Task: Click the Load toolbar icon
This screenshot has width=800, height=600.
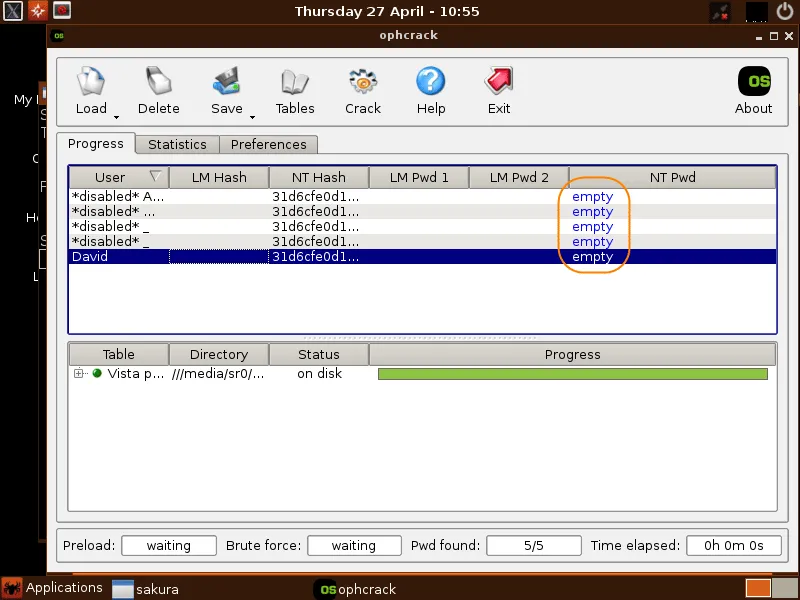Action: [91, 82]
